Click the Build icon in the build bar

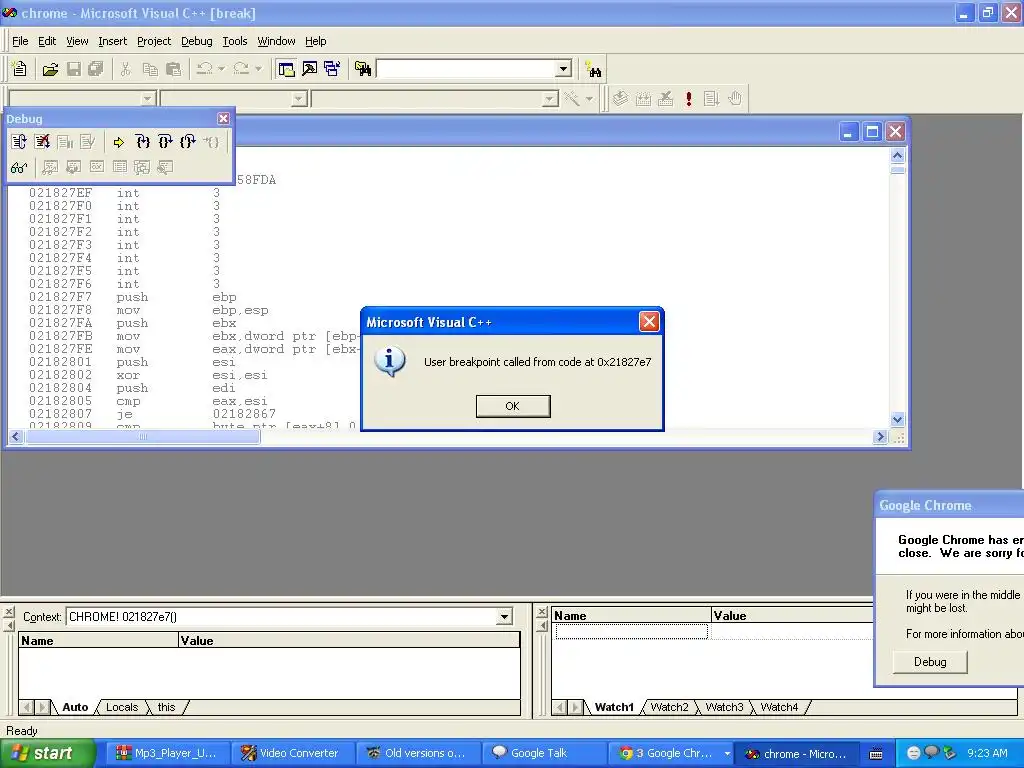[x=643, y=99]
